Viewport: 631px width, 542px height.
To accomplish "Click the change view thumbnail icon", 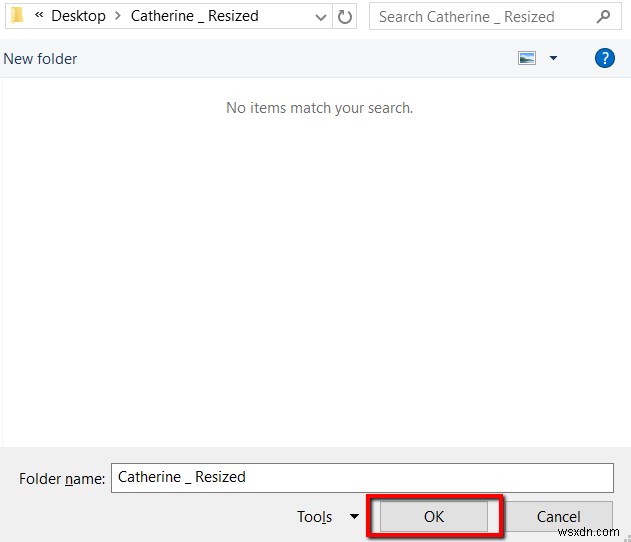I will [x=526, y=58].
